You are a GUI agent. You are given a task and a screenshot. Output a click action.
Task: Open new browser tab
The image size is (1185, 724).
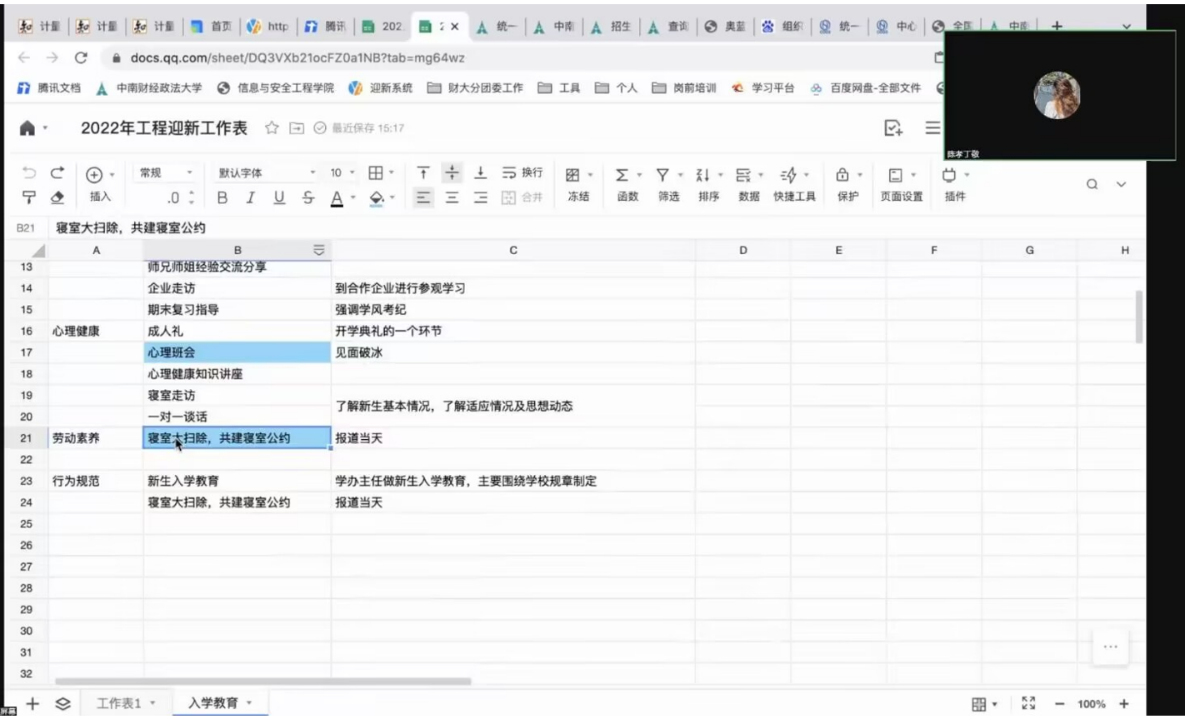click(1057, 26)
